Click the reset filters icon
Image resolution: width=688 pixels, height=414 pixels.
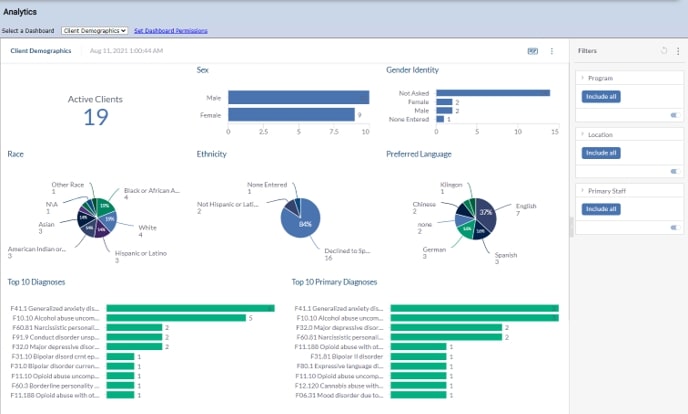(x=663, y=50)
